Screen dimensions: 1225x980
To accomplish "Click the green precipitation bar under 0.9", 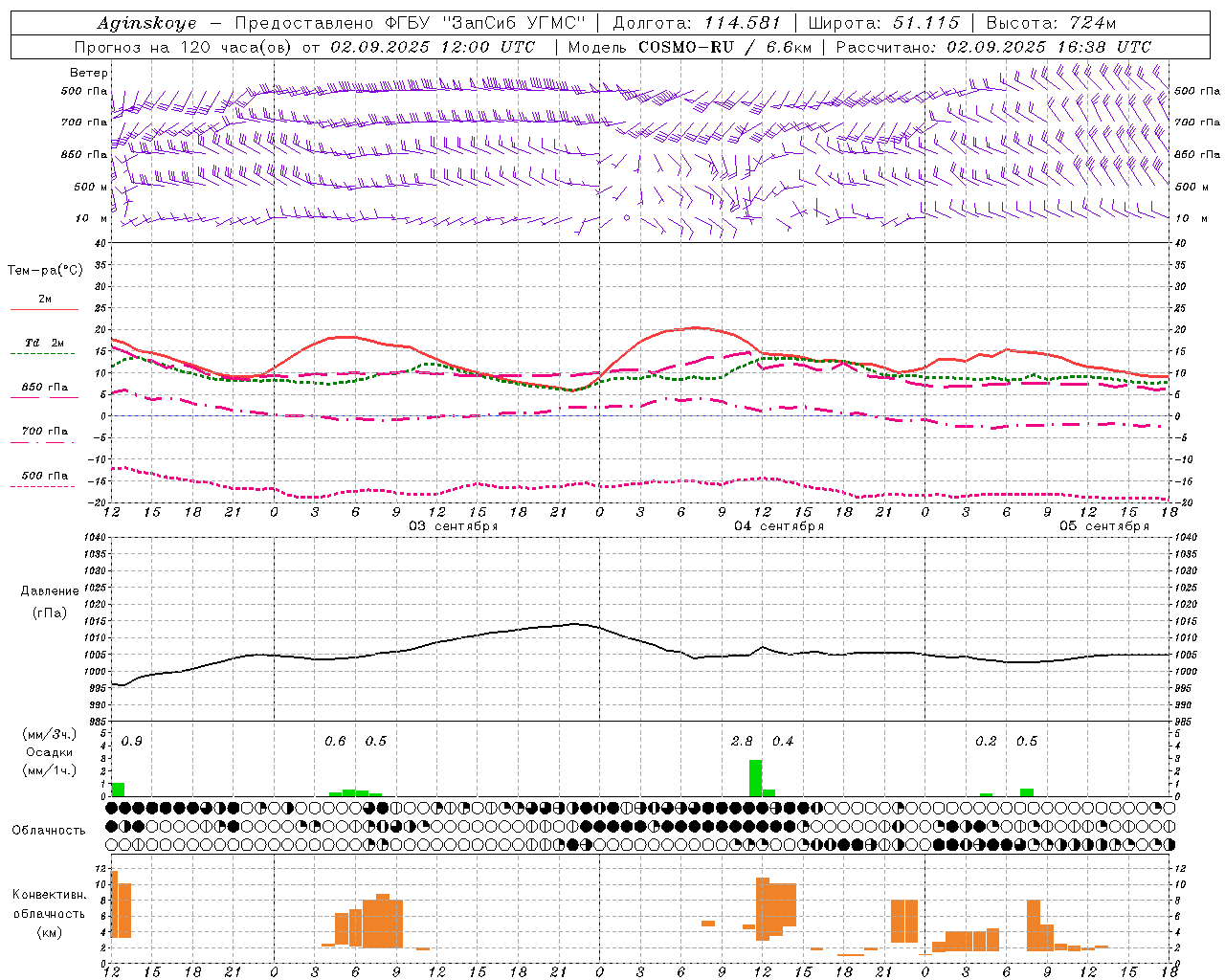I will click(x=118, y=790).
